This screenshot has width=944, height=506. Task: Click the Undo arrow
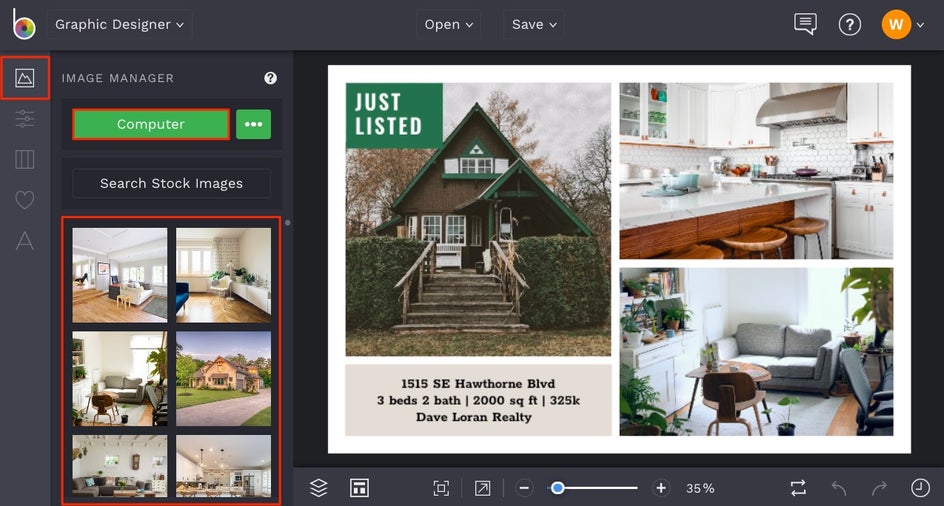point(839,488)
